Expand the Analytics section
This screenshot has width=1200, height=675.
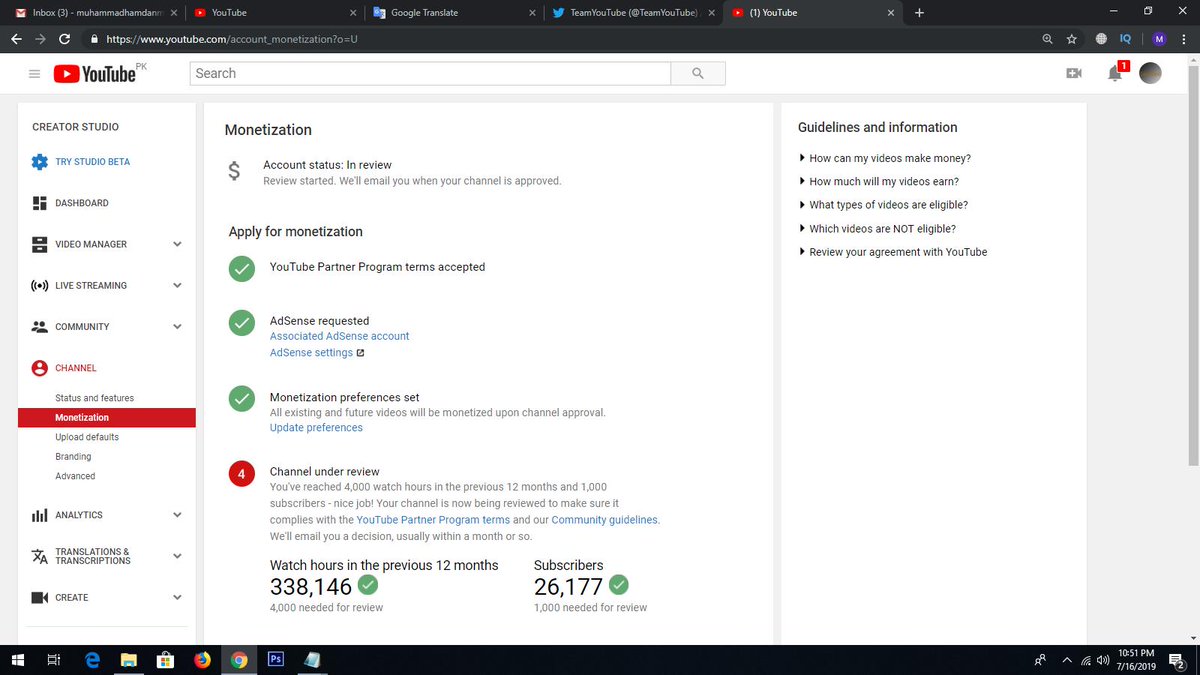[x=177, y=515]
